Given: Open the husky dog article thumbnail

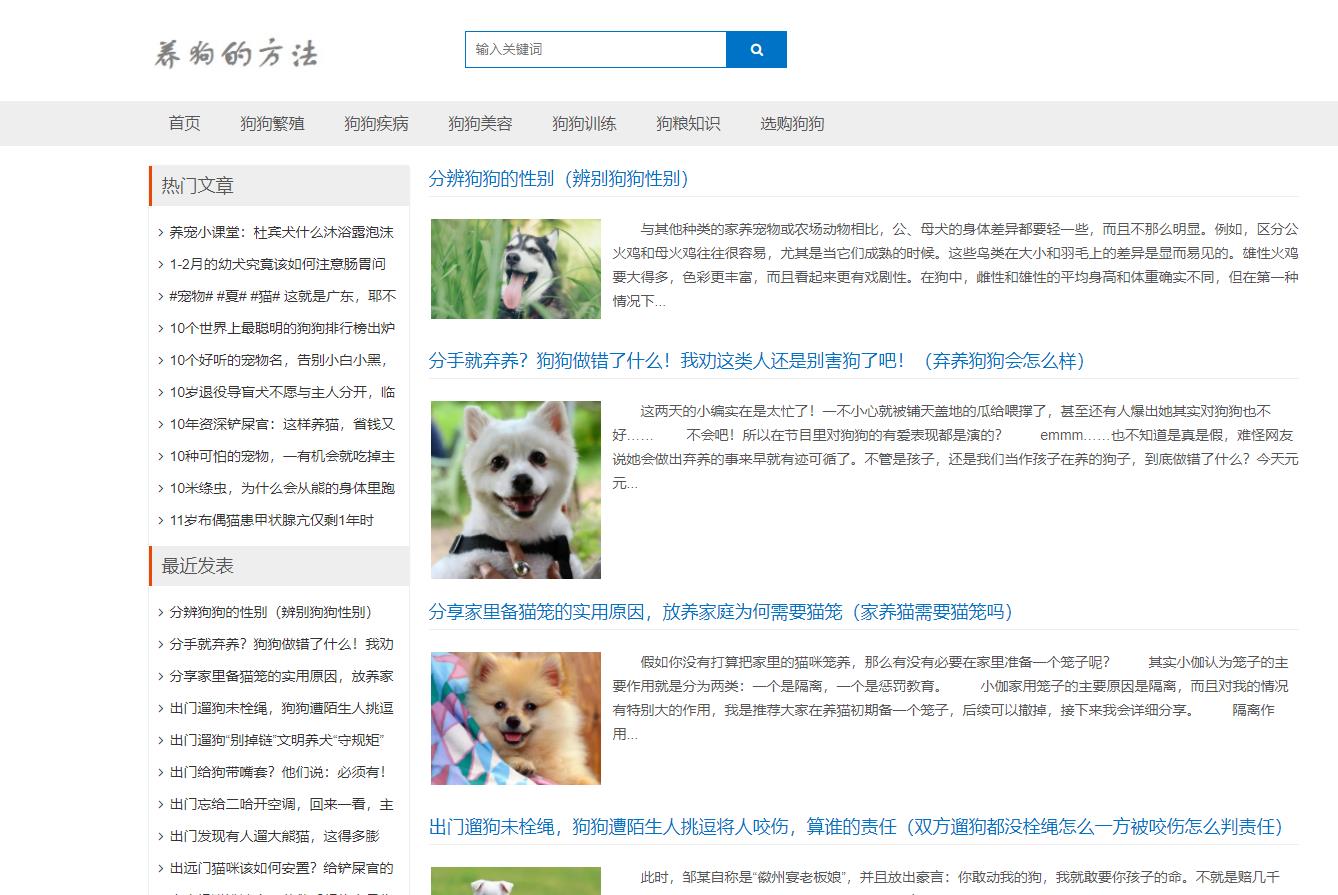Looking at the screenshot, I should click(x=516, y=269).
